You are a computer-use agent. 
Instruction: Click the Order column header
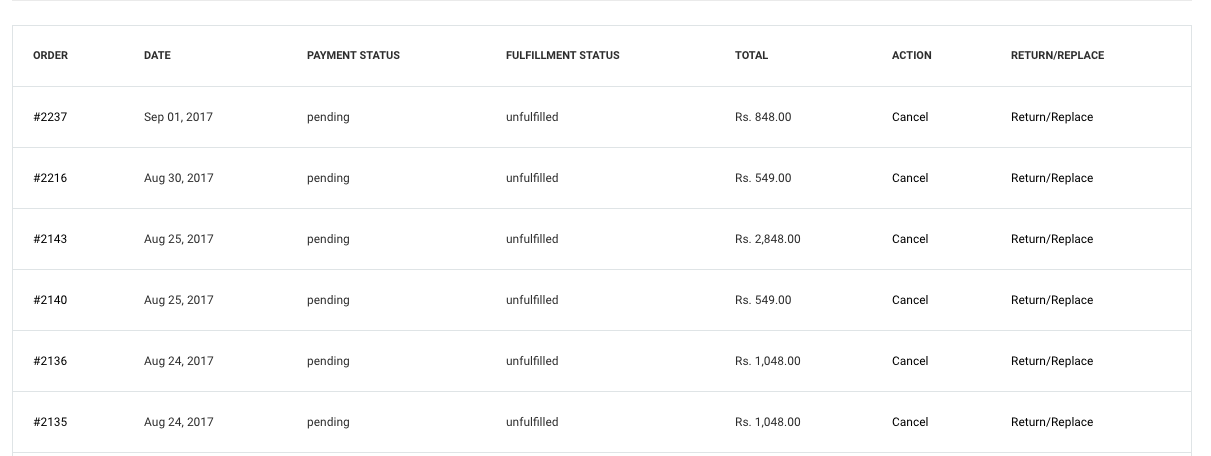click(50, 56)
